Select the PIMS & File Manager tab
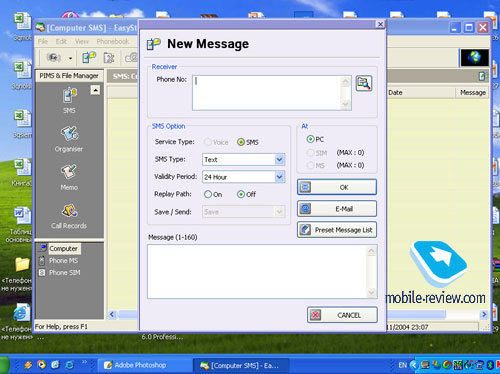500x374 pixels. tap(69, 76)
